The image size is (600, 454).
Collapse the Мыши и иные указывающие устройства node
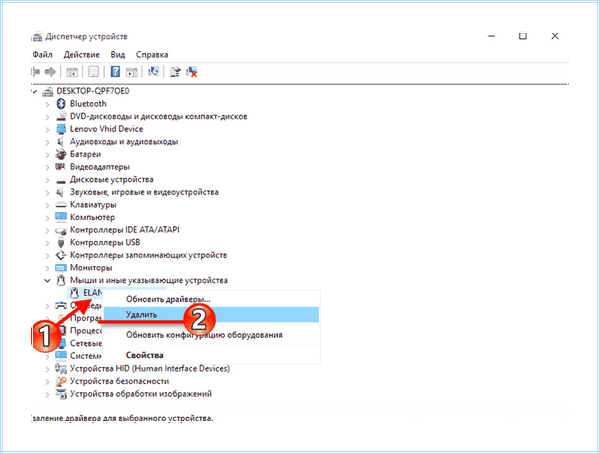point(47,281)
